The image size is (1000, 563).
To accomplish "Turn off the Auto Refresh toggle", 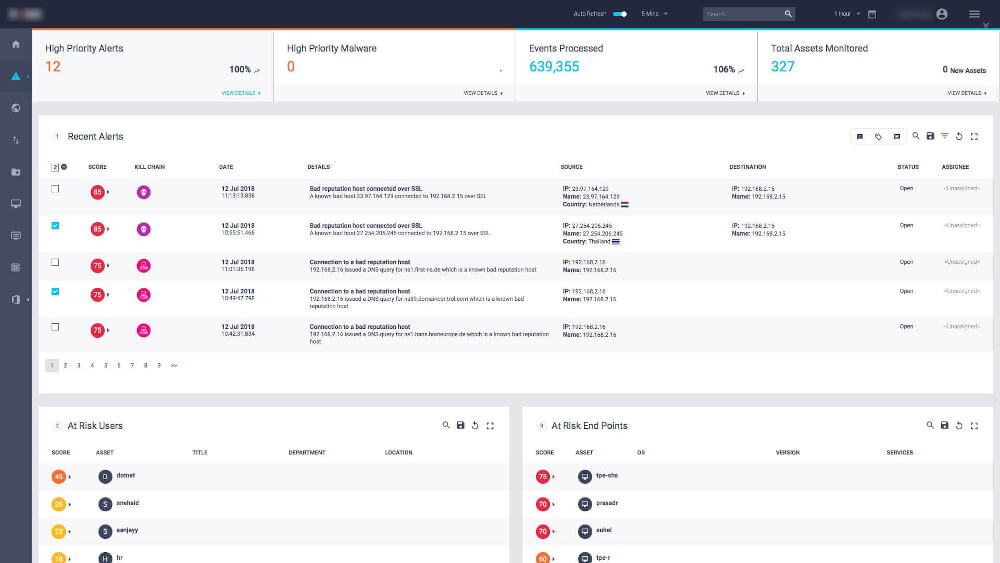I will [x=620, y=14].
